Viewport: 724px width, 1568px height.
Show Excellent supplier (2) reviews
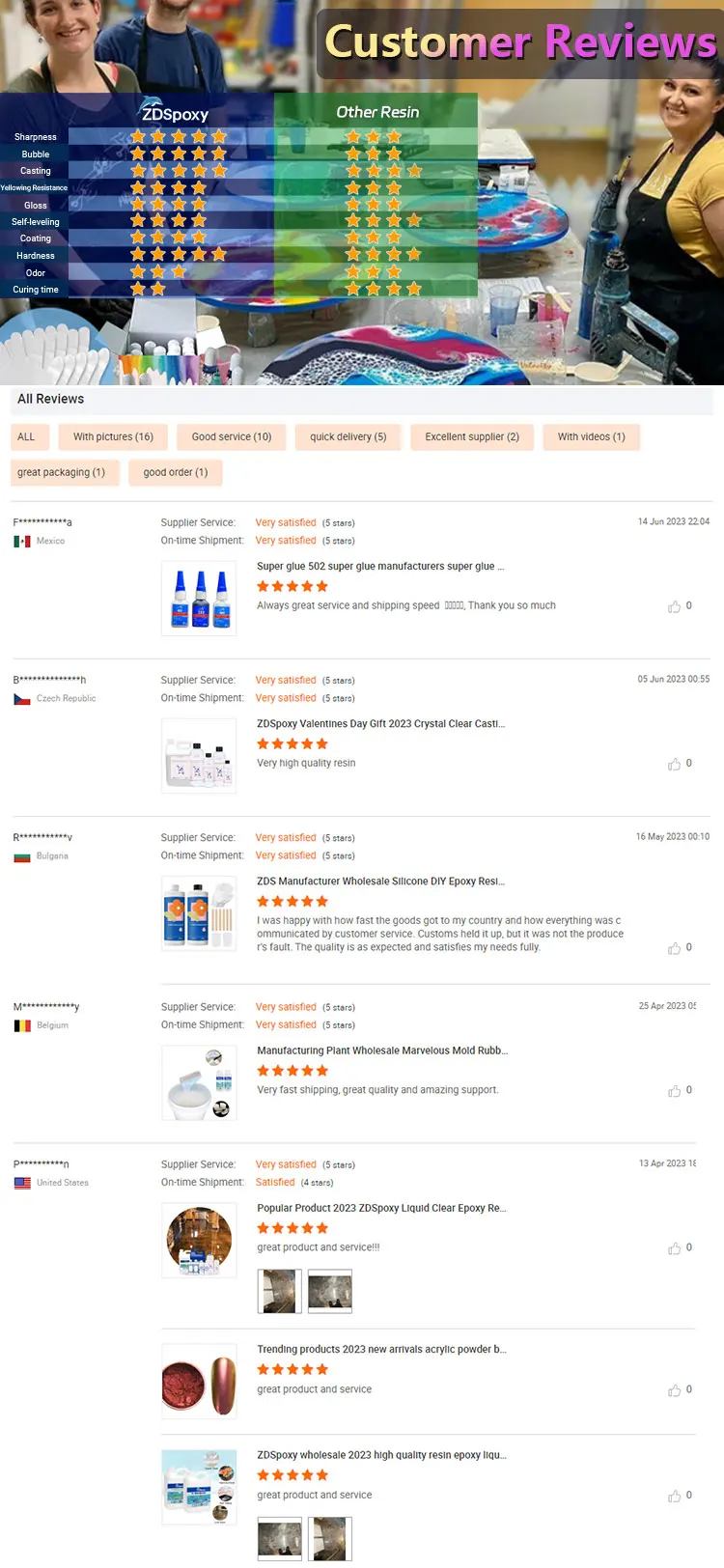[x=472, y=437]
